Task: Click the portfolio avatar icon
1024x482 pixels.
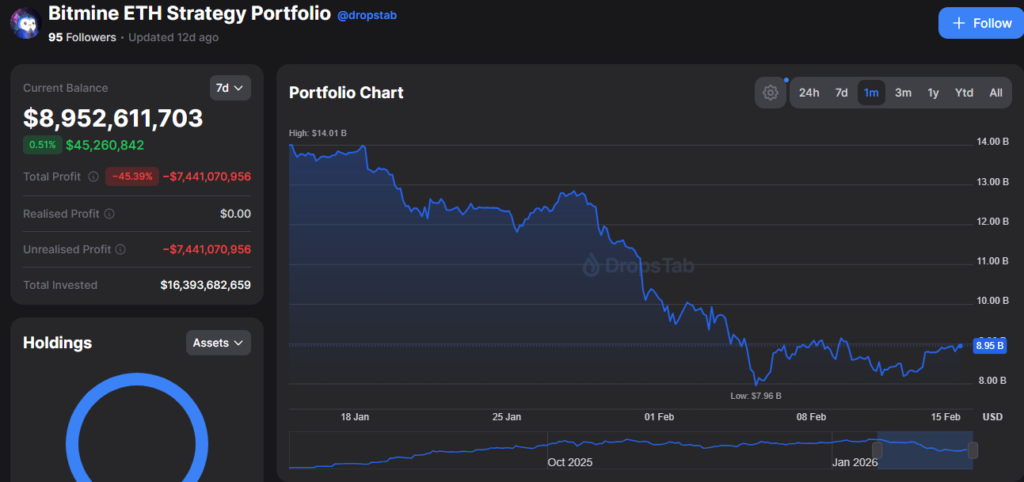Action: click(22, 21)
